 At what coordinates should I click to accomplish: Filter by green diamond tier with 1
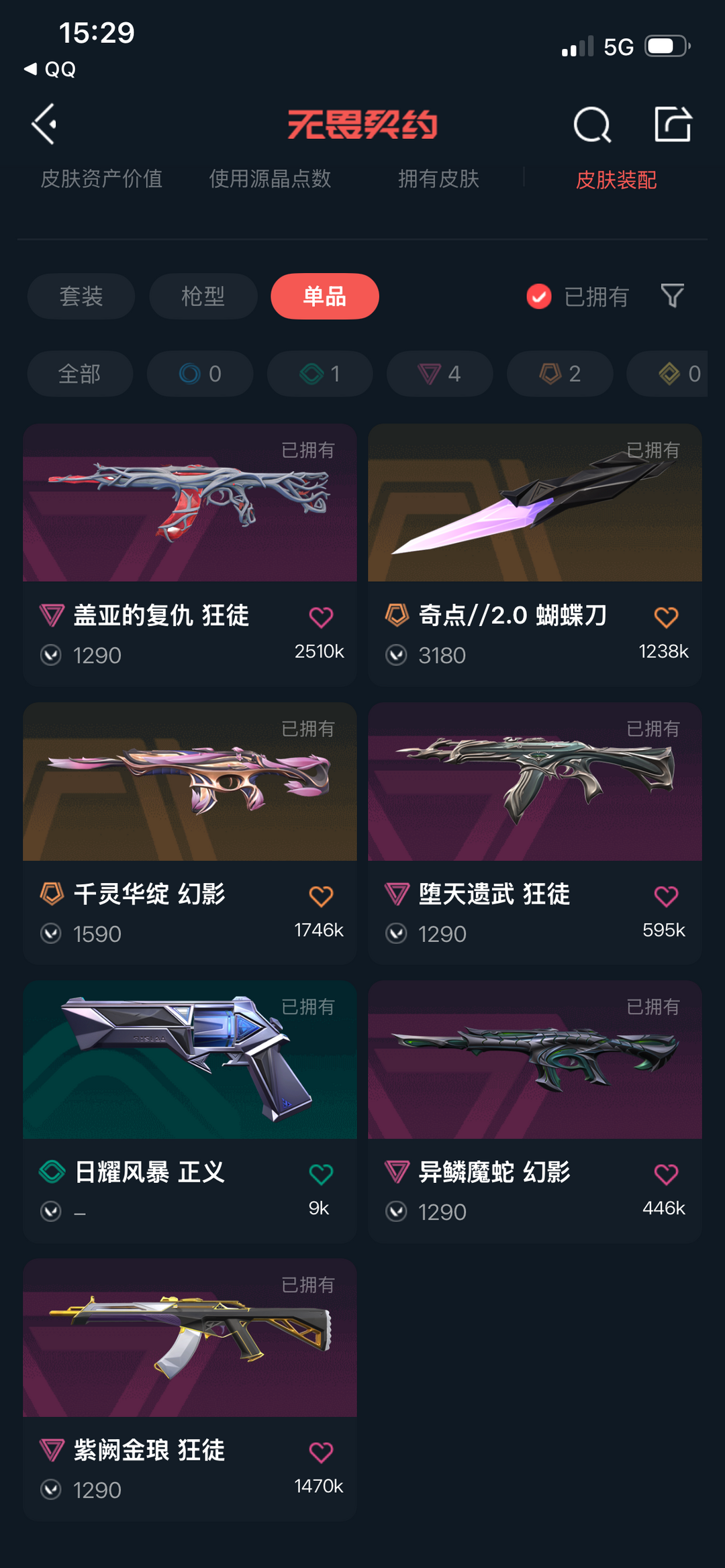(320, 374)
